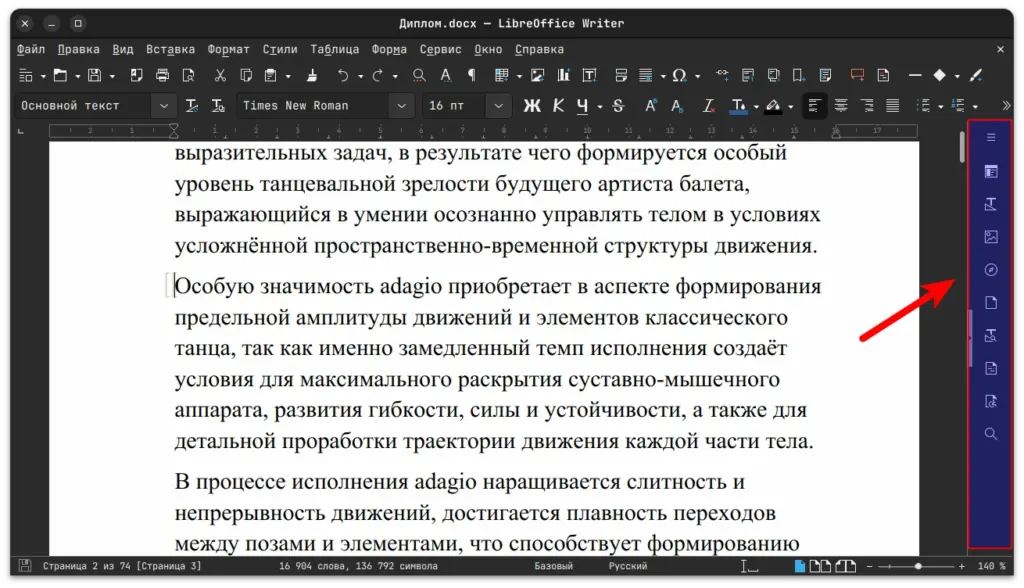The height and width of the screenshot is (588, 1024).
Task: Enable strikethrough text formatting
Action: (617, 105)
